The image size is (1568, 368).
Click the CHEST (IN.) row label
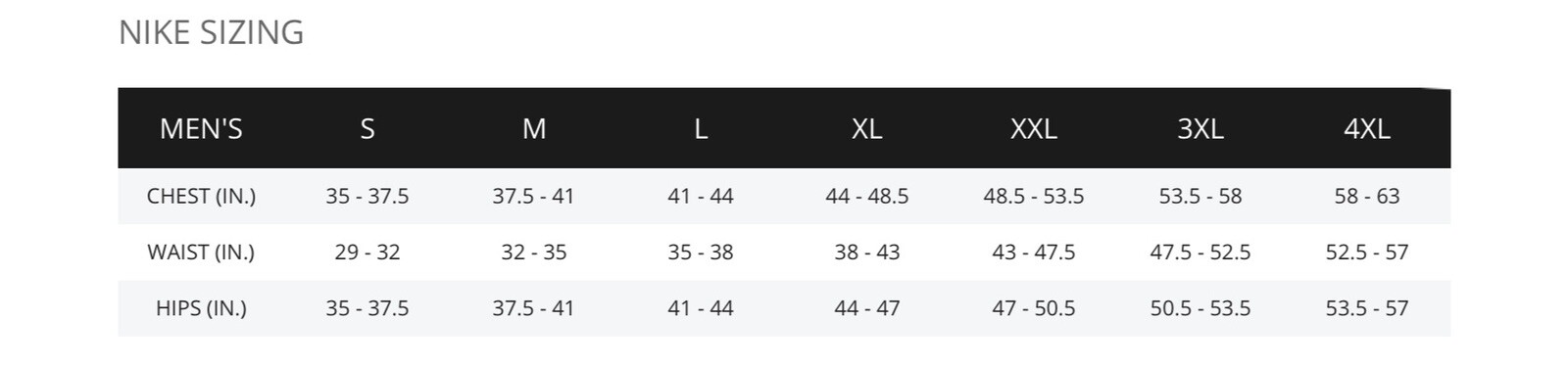point(201,196)
